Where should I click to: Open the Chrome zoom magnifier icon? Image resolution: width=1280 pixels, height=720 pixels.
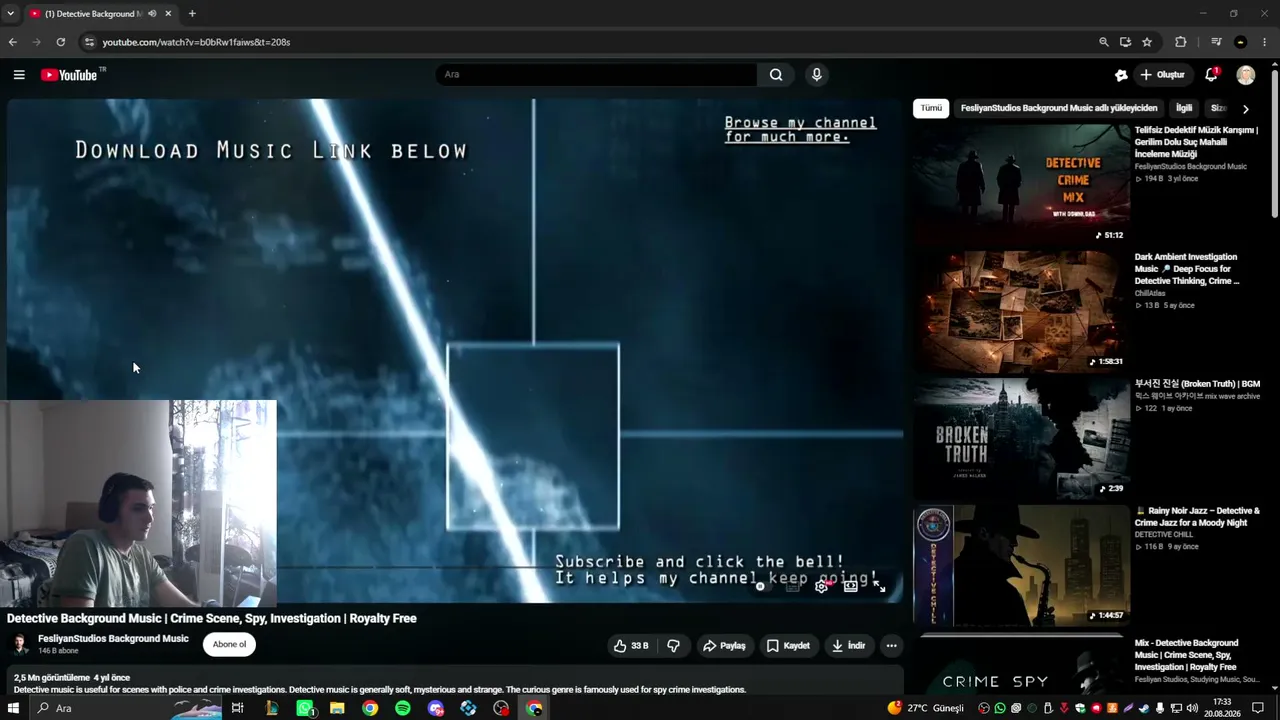[x=1104, y=42]
